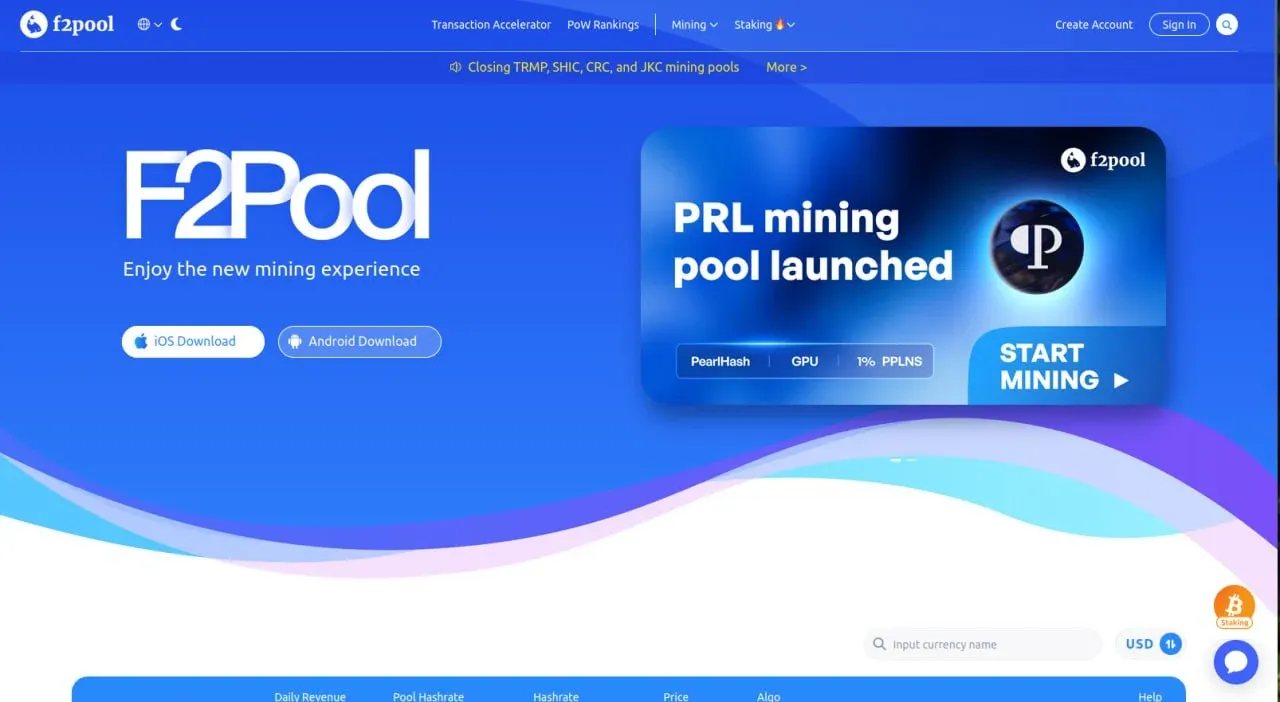This screenshot has height=702, width=1280.
Task: Click Algo column header
Action: pyautogui.click(x=768, y=696)
